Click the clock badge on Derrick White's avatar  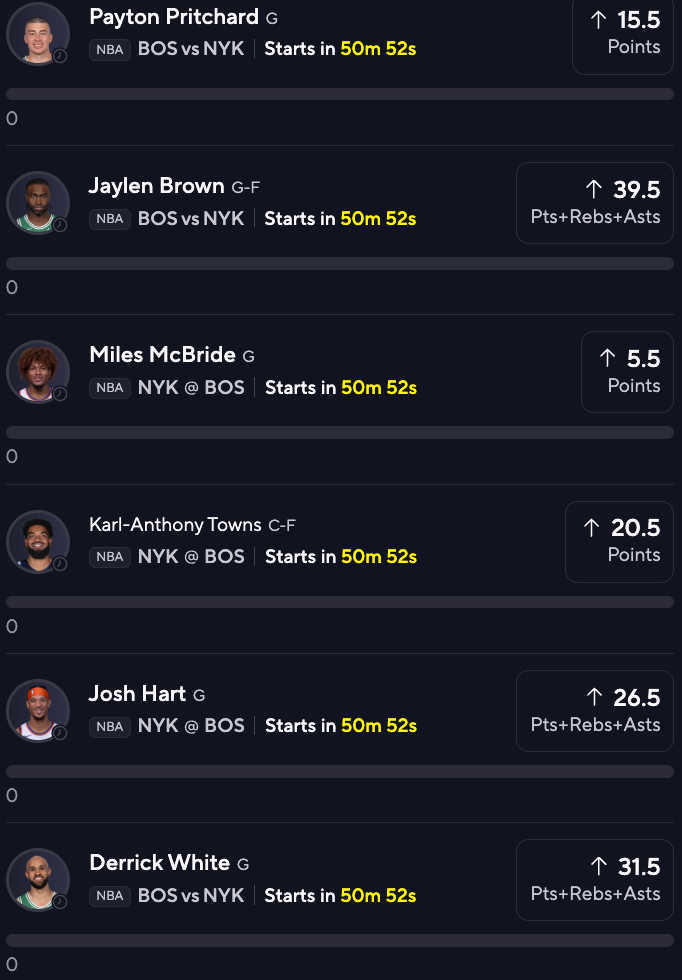click(x=60, y=902)
